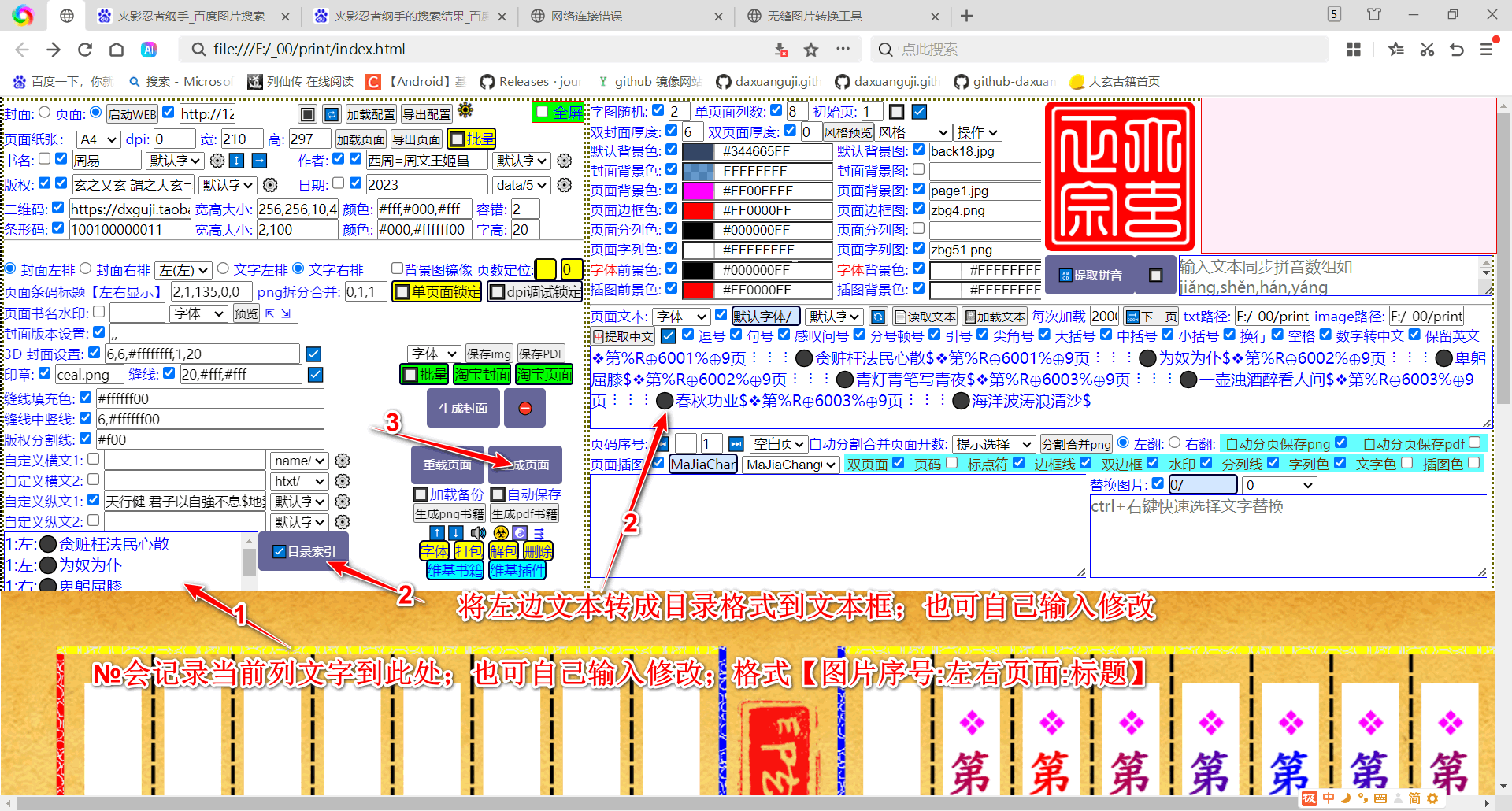Click the red stop icon beside 生成封面

coord(524,408)
